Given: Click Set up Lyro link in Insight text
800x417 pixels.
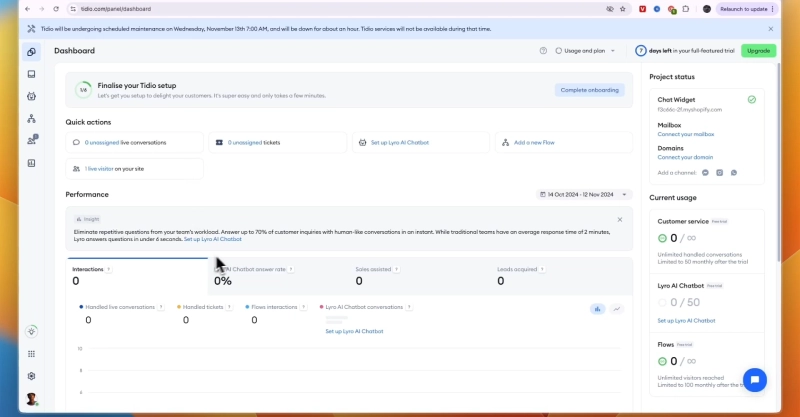Looking at the screenshot, I should [x=213, y=239].
